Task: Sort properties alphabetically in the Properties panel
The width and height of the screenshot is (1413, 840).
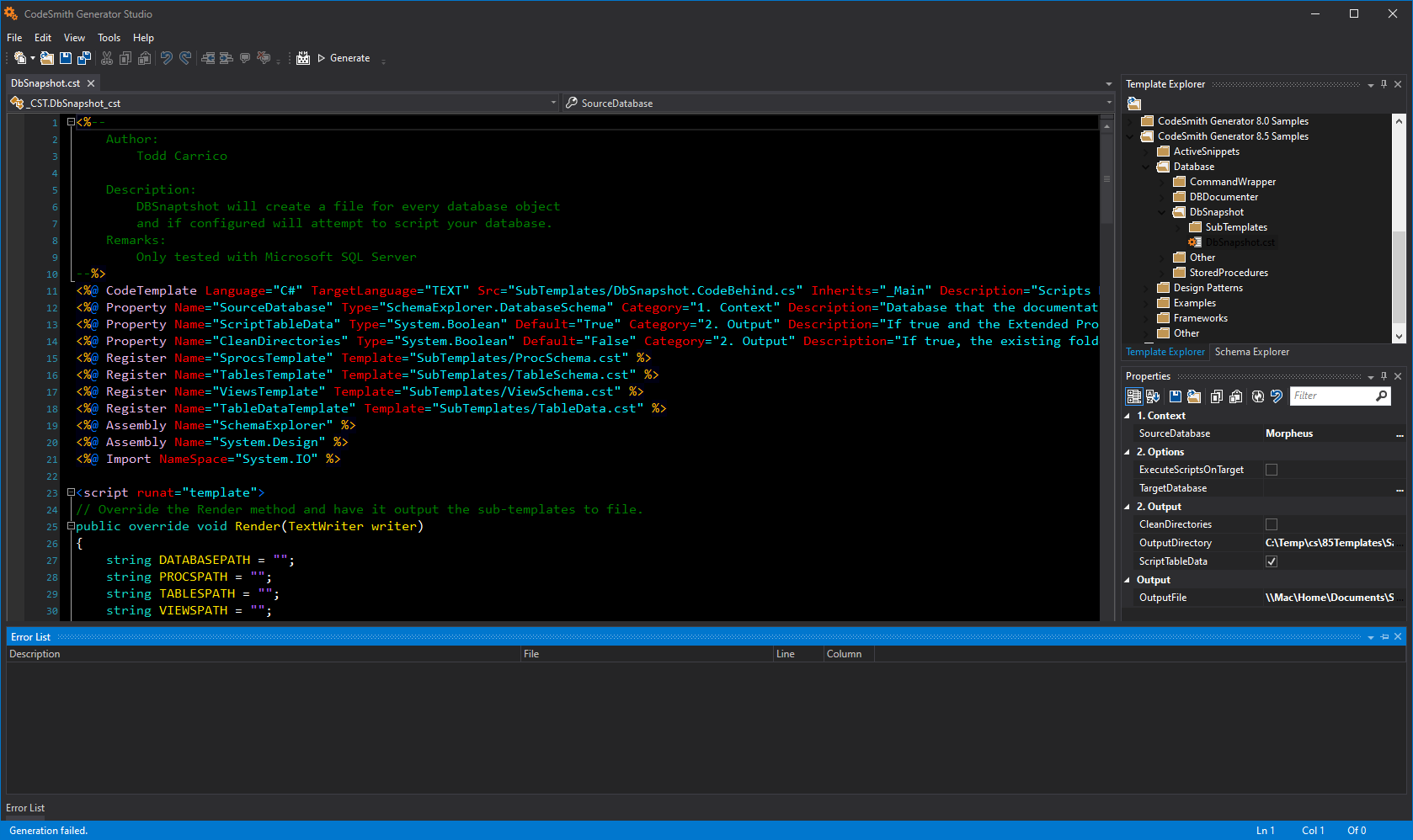Action: tap(1153, 396)
